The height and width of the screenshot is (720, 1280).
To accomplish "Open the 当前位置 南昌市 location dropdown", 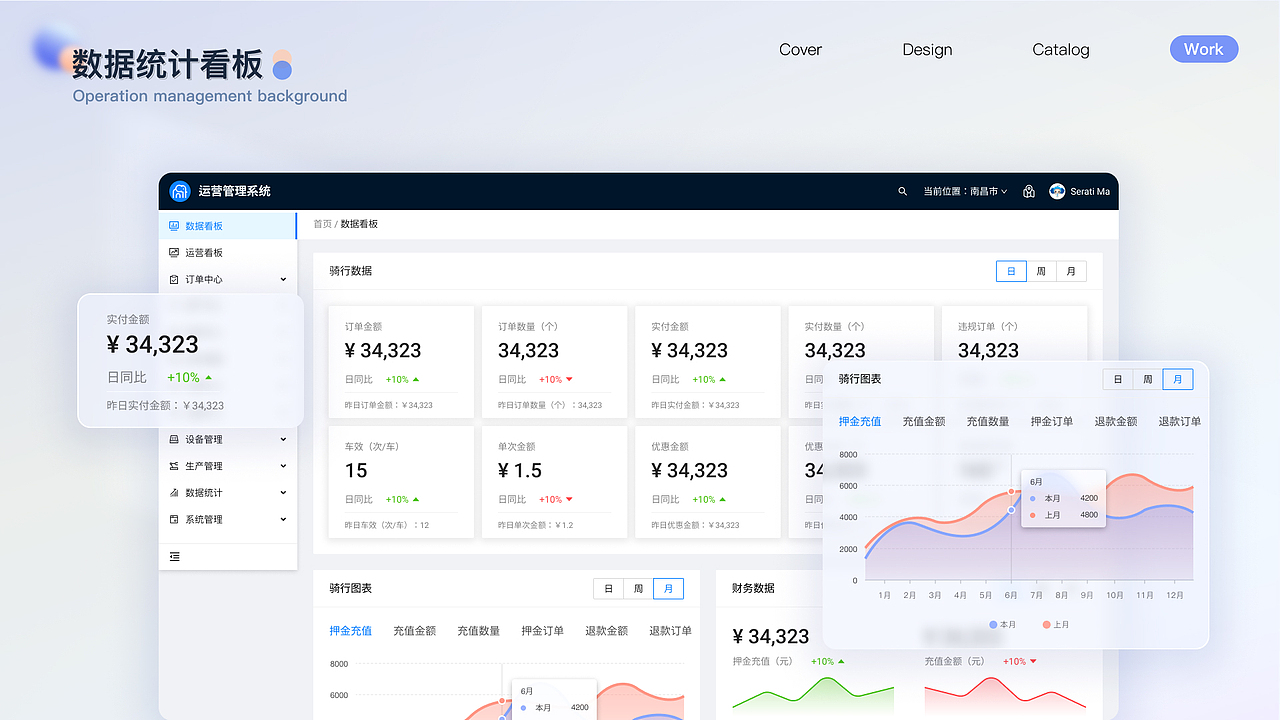I will point(965,191).
